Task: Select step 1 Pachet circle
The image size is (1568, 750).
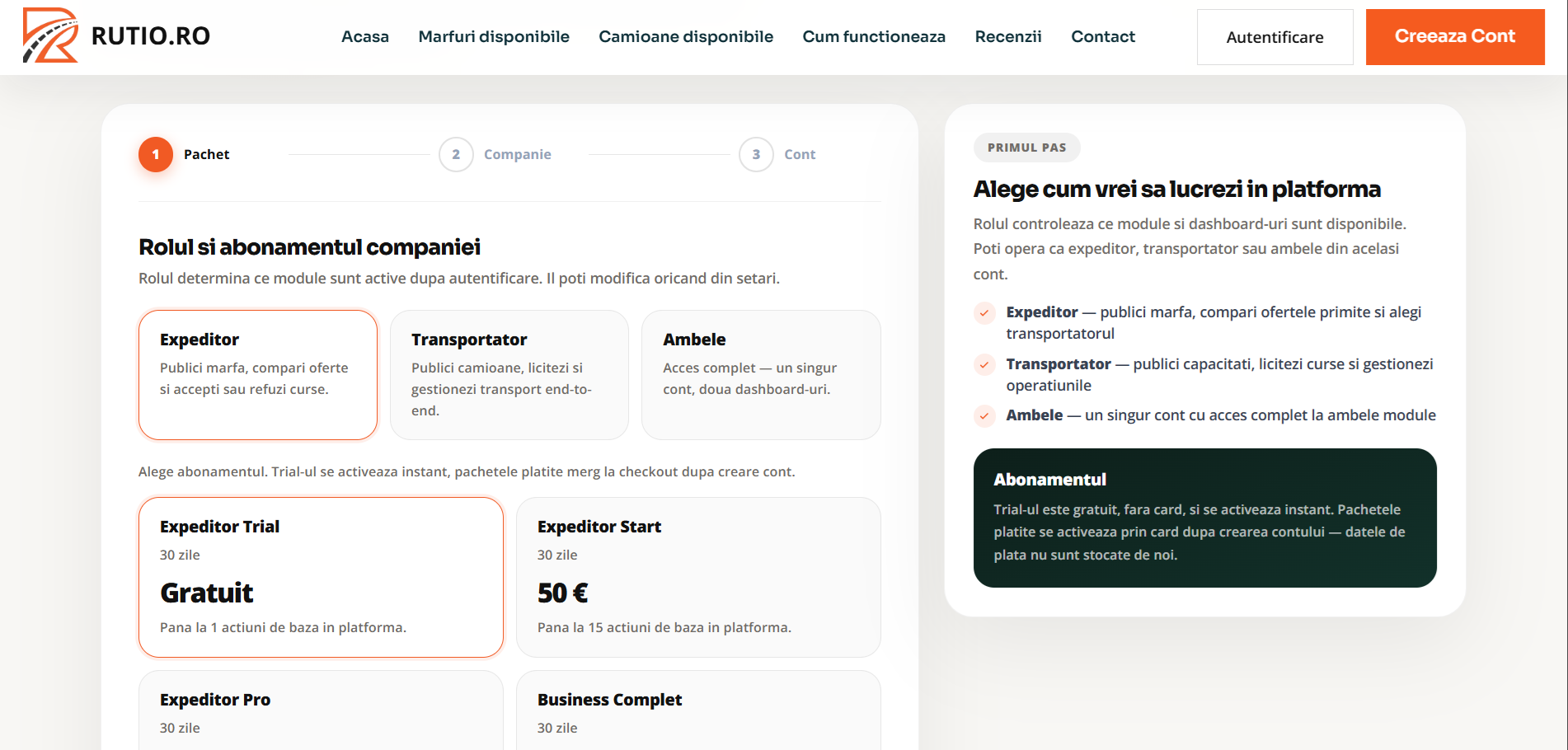Action: (x=156, y=154)
